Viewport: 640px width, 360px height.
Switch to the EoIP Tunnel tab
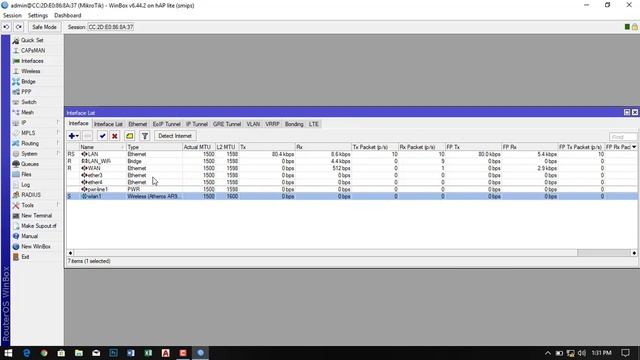click(166, 124)
